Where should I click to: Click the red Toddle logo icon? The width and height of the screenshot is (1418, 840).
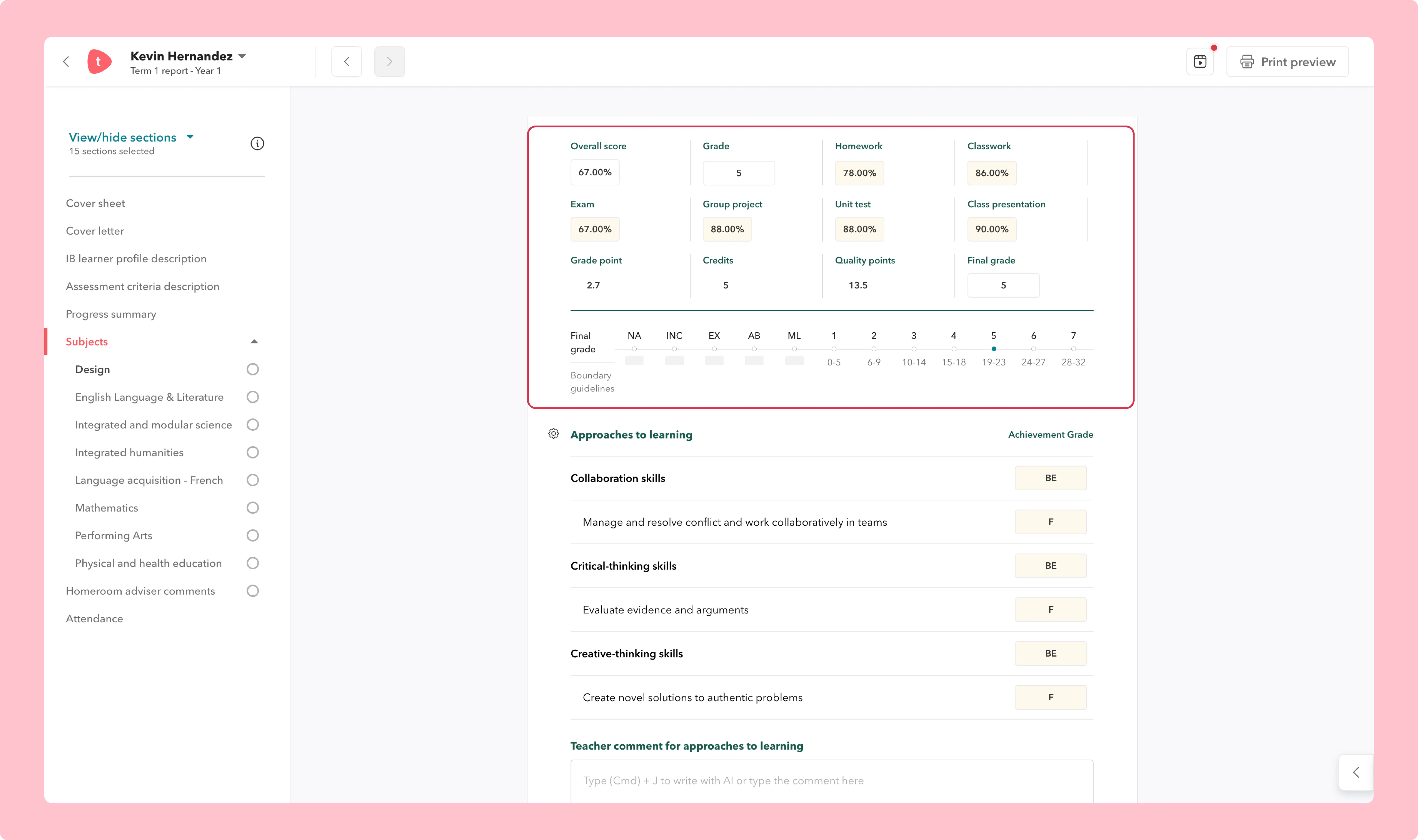(99, 62)
